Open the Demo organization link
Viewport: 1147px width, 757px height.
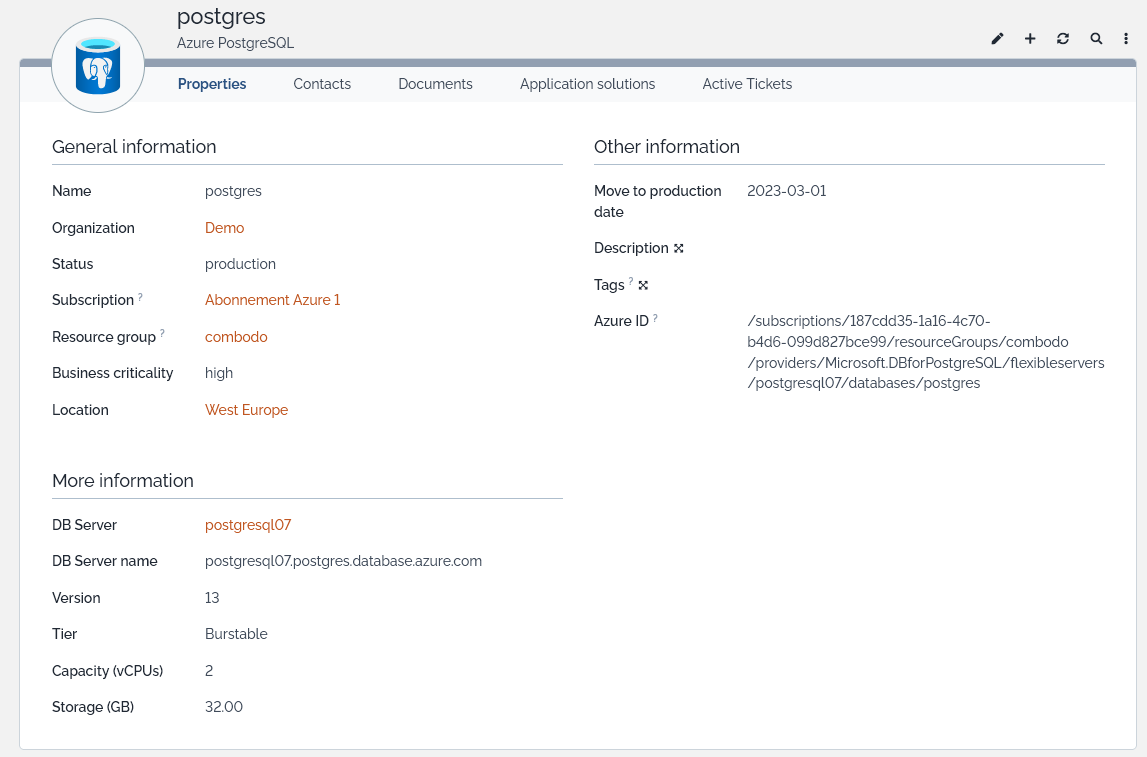point(224,228)
